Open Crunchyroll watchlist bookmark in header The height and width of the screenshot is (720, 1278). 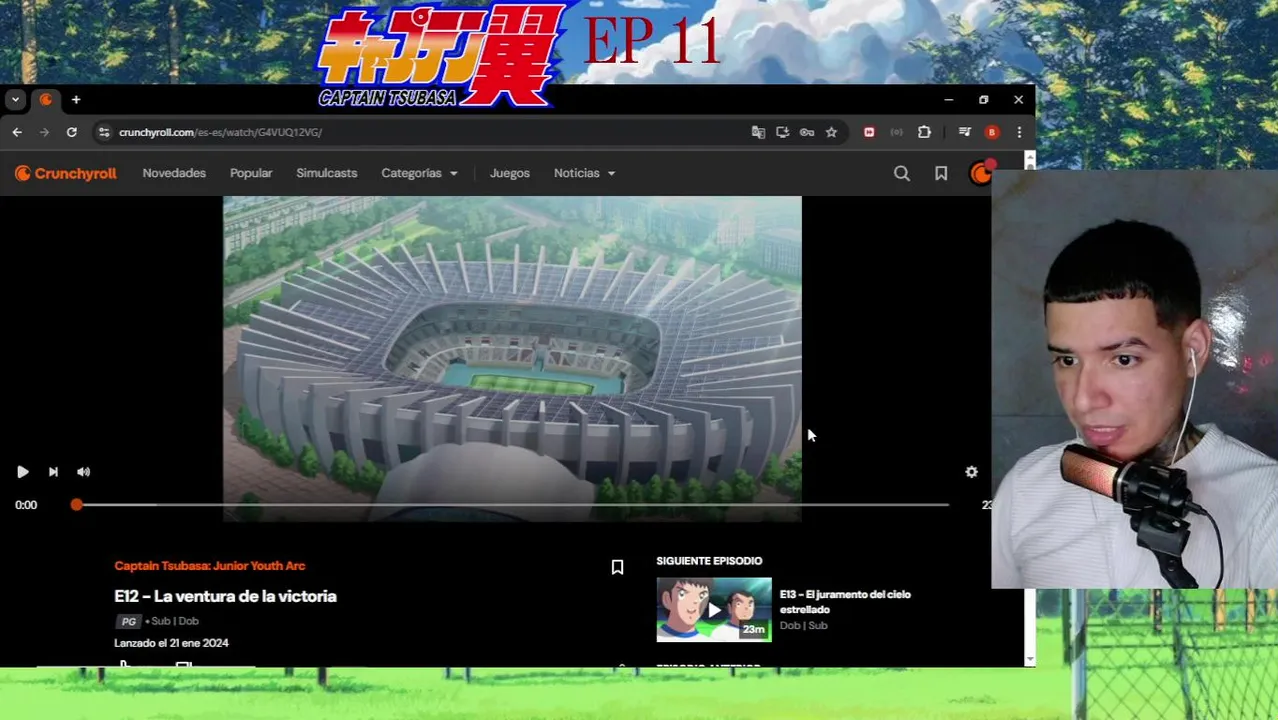point(941,173)
